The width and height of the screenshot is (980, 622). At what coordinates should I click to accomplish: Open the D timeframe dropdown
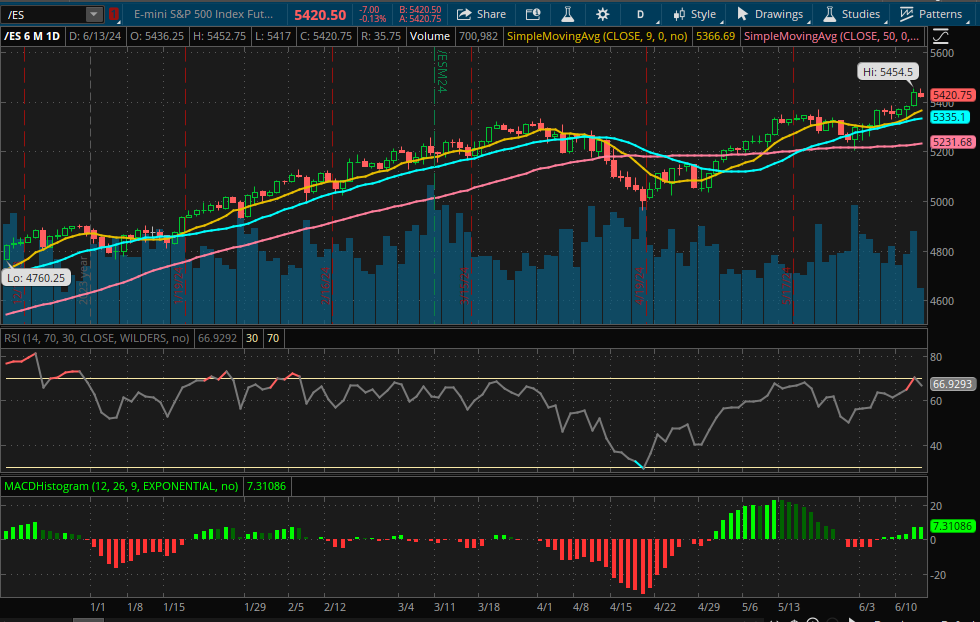click(640, 14)
